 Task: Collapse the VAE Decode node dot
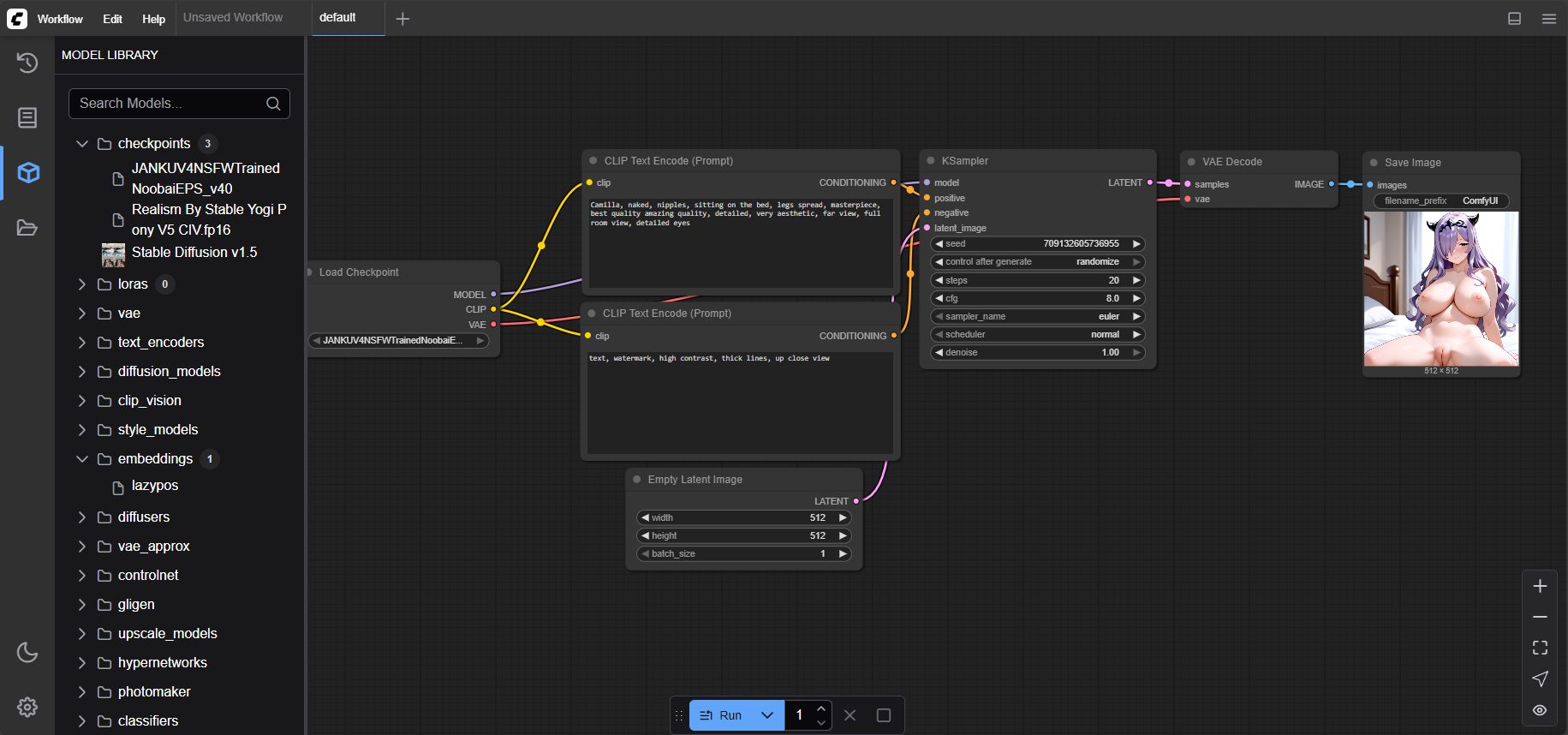1191,161
